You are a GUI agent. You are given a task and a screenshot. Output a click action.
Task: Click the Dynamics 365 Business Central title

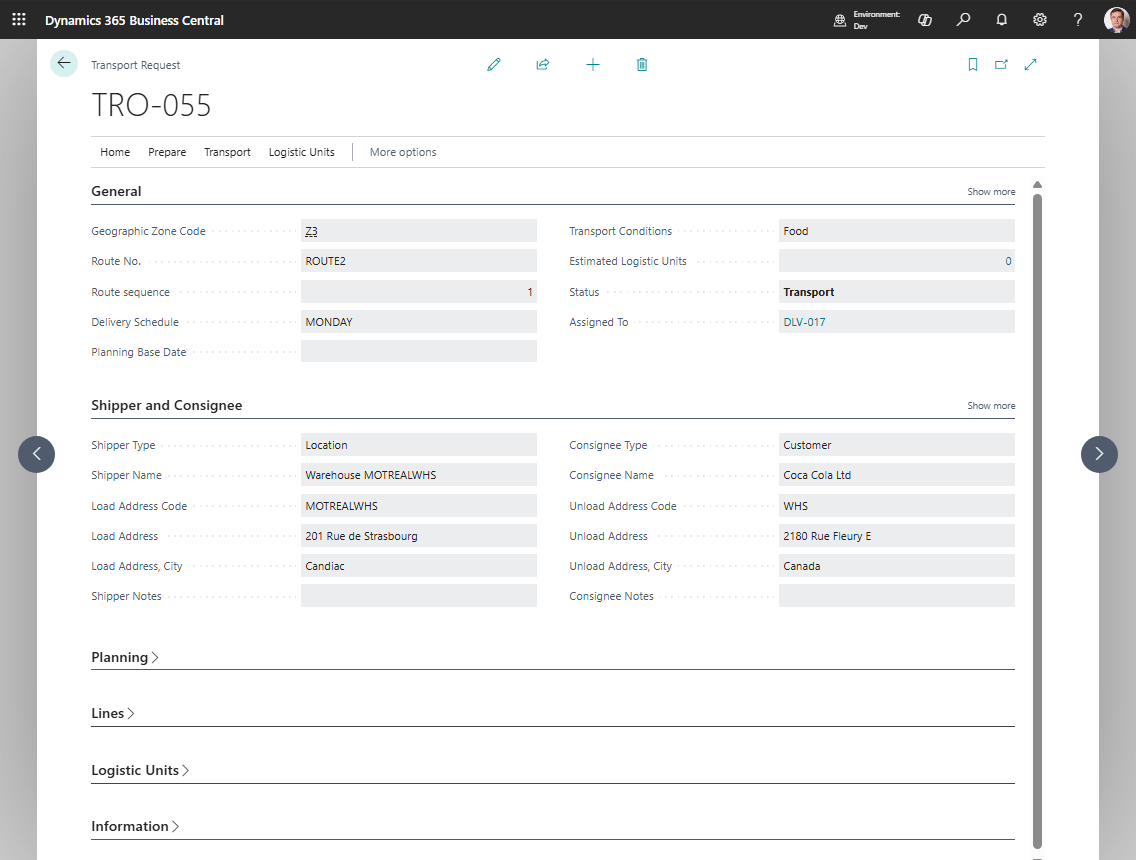(x=134, y=20)
